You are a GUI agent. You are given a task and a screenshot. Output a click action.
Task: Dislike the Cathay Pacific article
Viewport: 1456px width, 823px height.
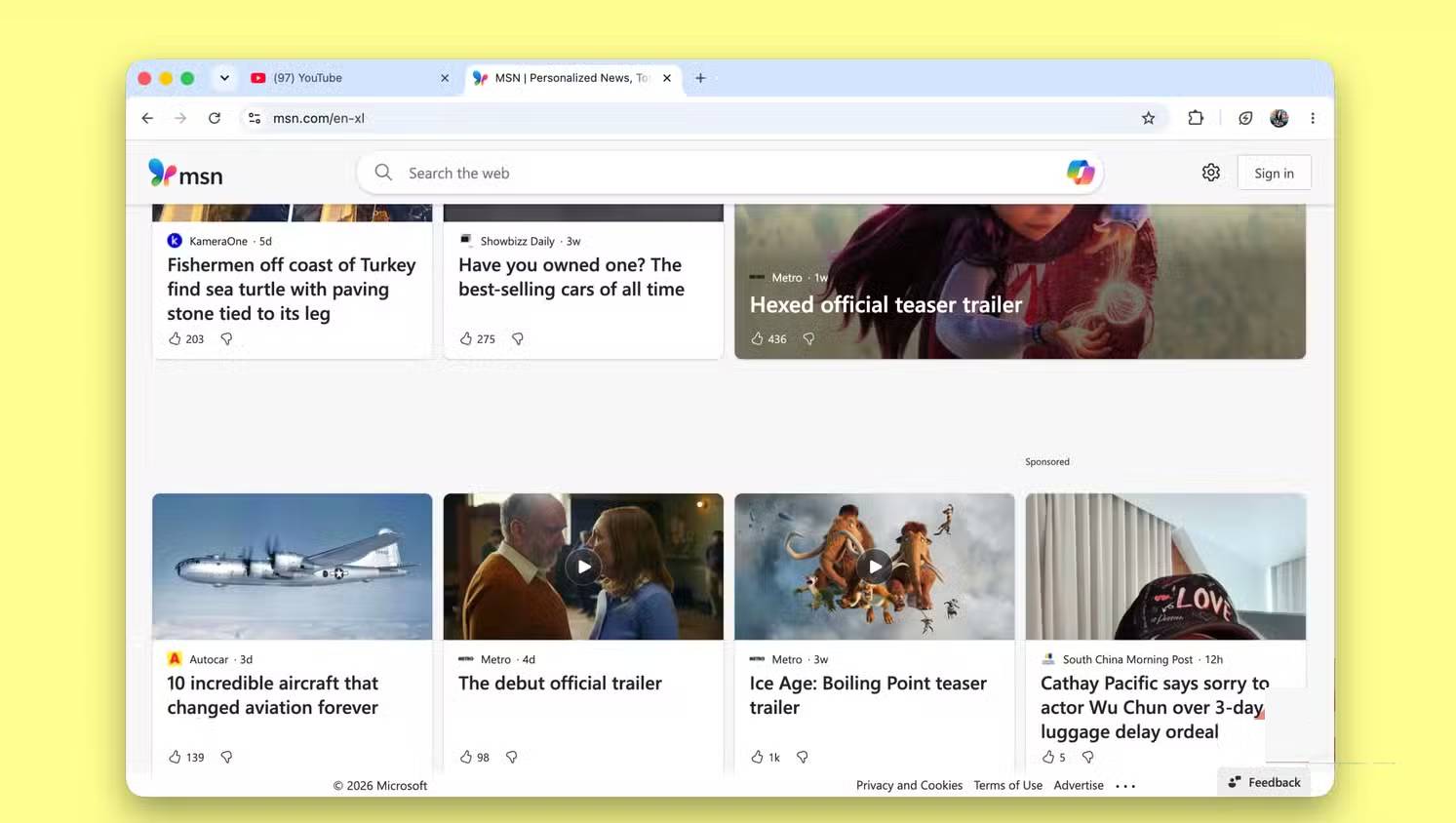[x=1087, y=757]
